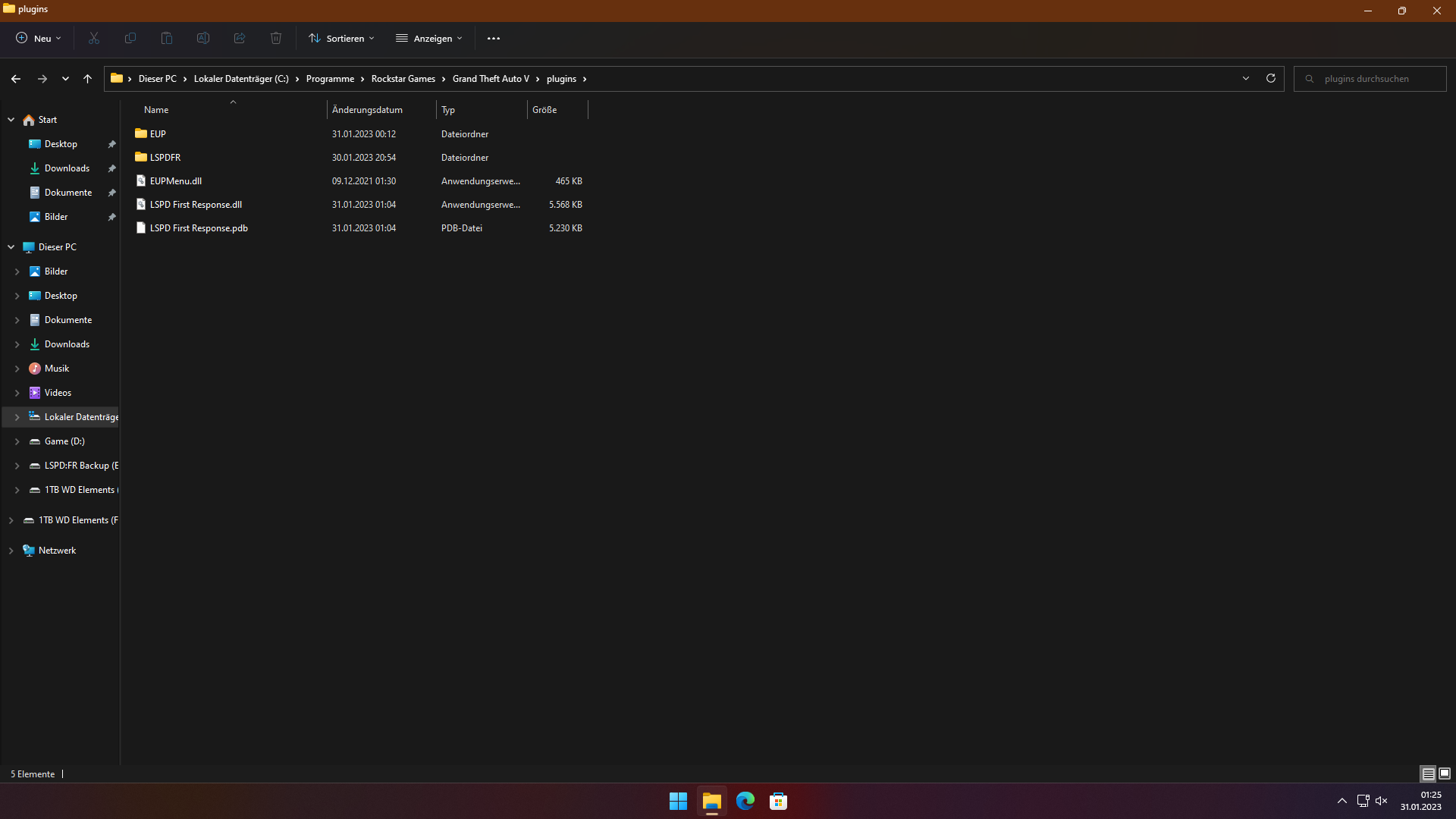Image resolution: width=1456 pixels, height=819 pixels.
Task: Click the Delete trash icon
Action: point(276,38)
